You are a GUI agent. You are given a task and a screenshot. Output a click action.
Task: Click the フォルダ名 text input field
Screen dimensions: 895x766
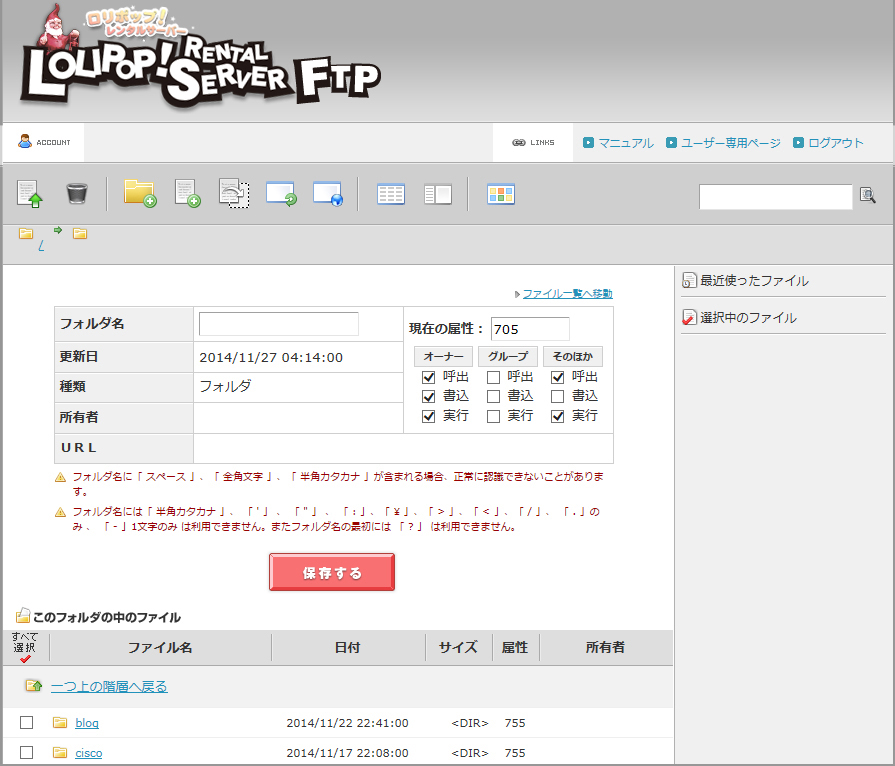point(278,324)
